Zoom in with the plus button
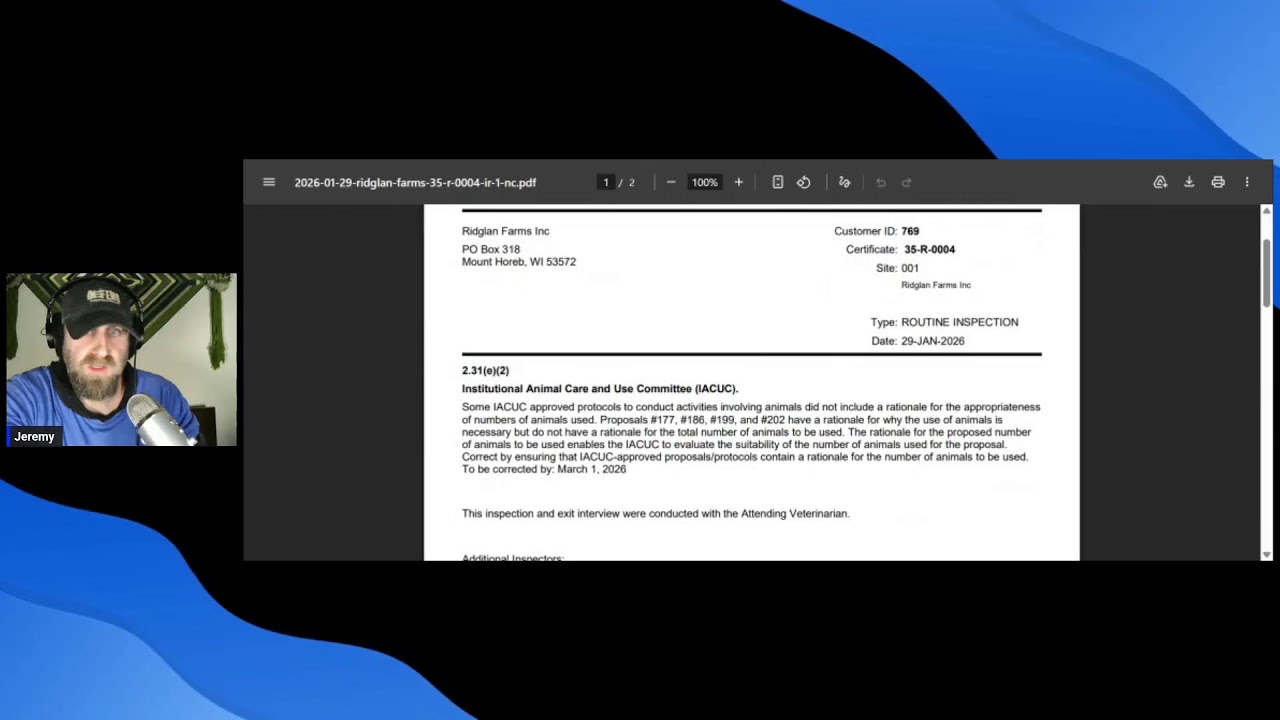Viewport: 1280px width, 720px height. [x=739, y=182]
